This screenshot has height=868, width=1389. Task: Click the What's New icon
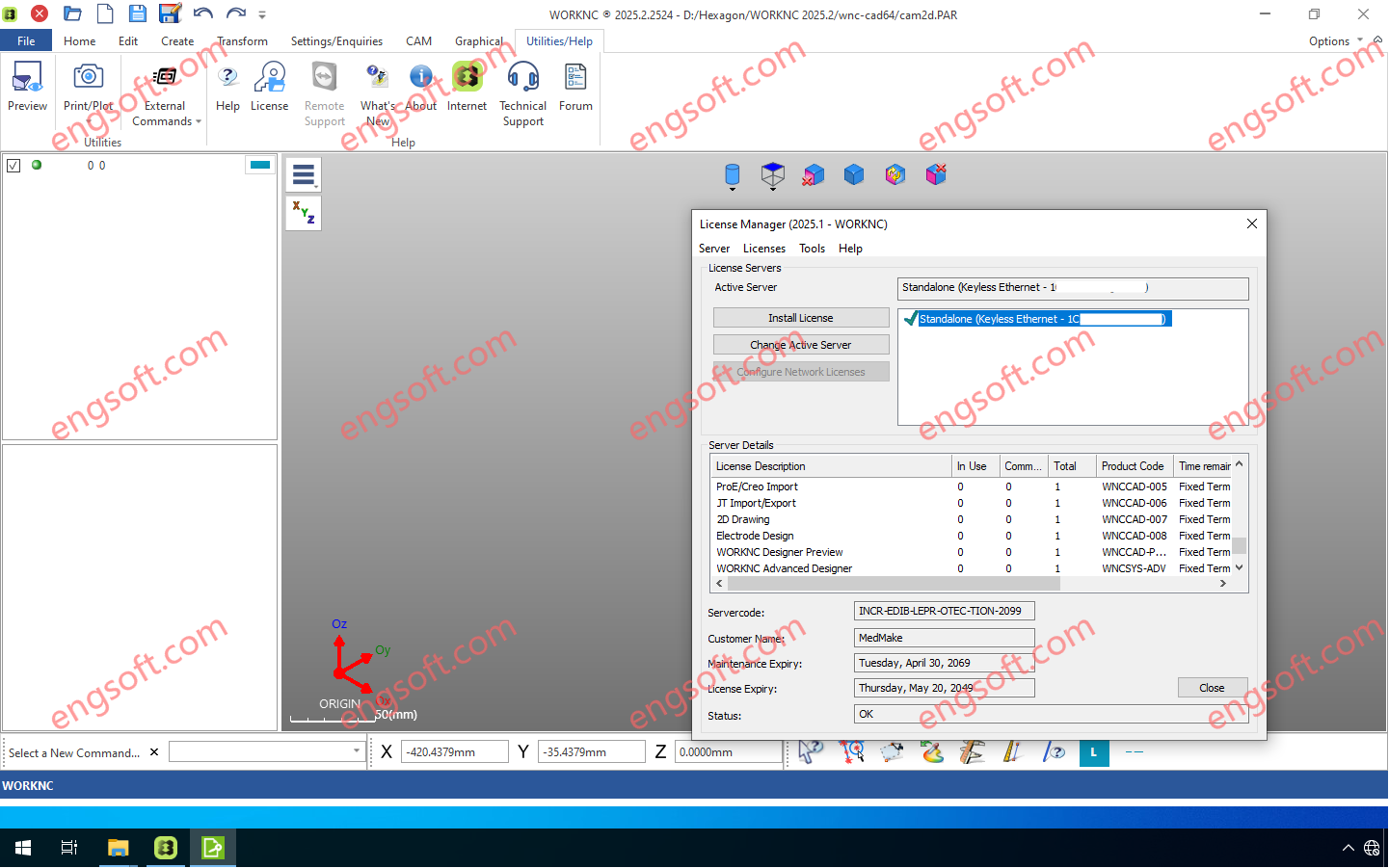(x=378, y=77)
